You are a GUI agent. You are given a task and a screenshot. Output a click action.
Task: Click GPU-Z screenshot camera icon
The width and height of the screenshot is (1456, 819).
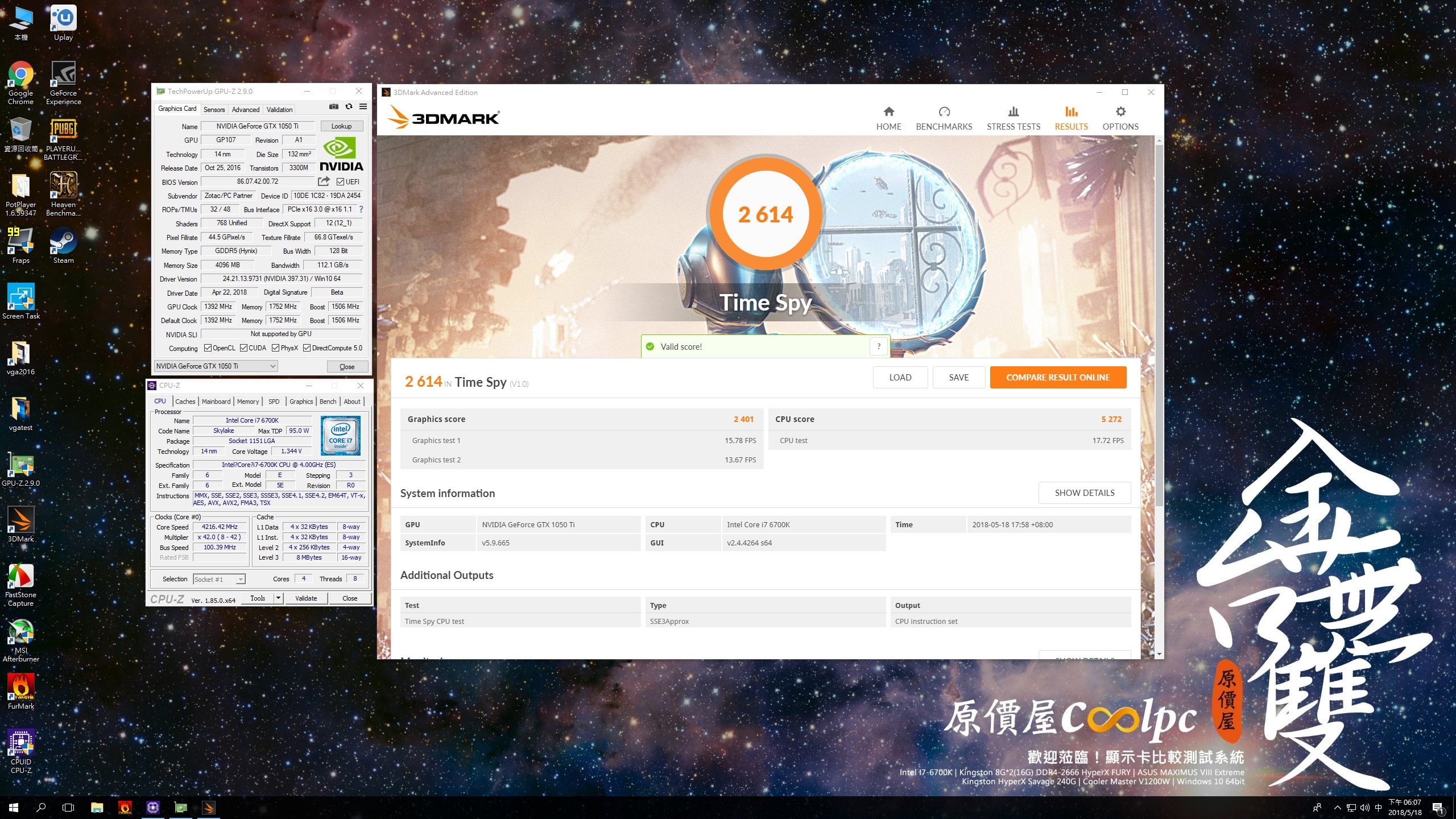(334, 107)
